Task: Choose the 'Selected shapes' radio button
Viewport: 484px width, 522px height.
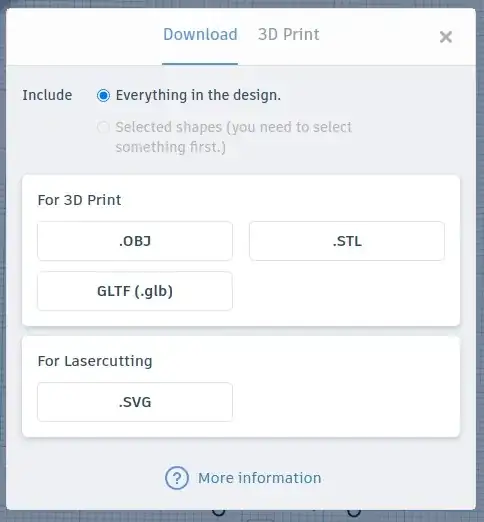Action: [103, 127]
